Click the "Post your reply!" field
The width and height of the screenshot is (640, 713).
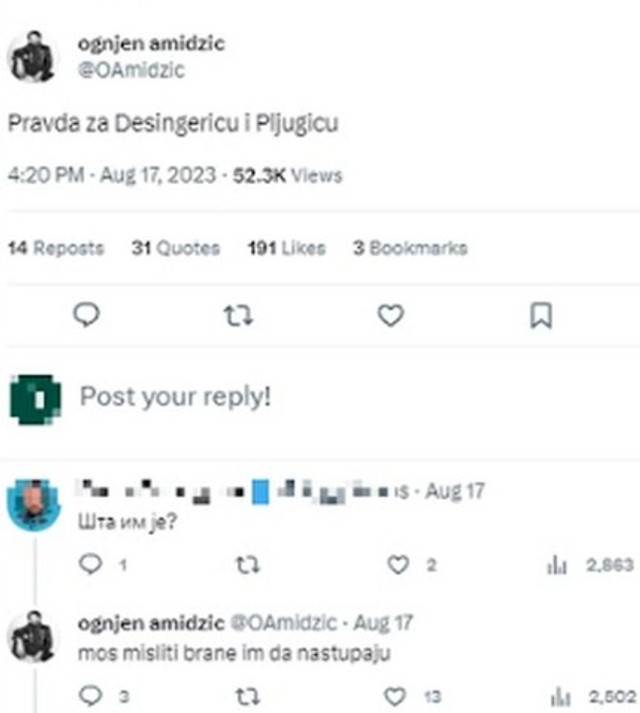175,396
